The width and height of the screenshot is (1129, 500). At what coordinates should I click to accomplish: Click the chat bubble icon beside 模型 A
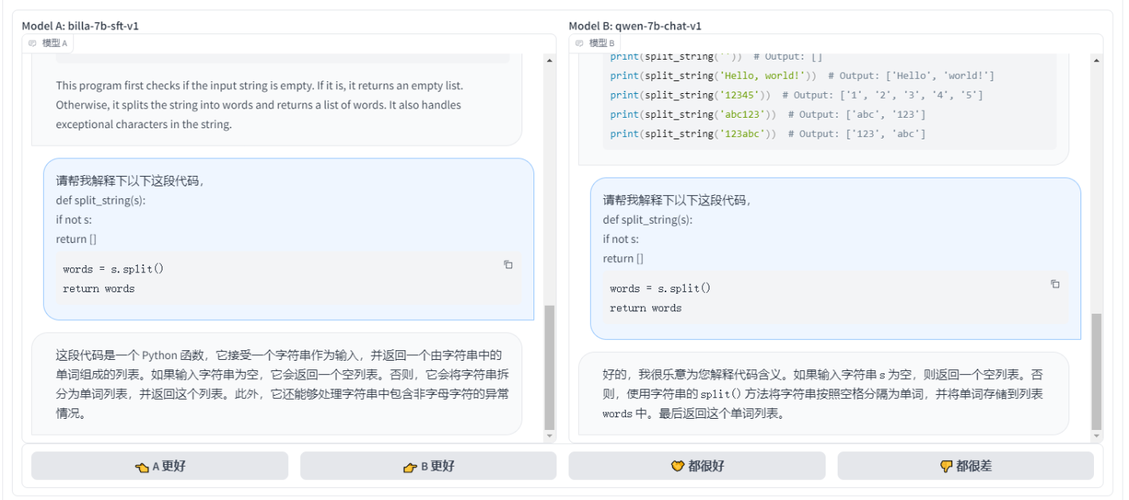click(x=33, y=43)
